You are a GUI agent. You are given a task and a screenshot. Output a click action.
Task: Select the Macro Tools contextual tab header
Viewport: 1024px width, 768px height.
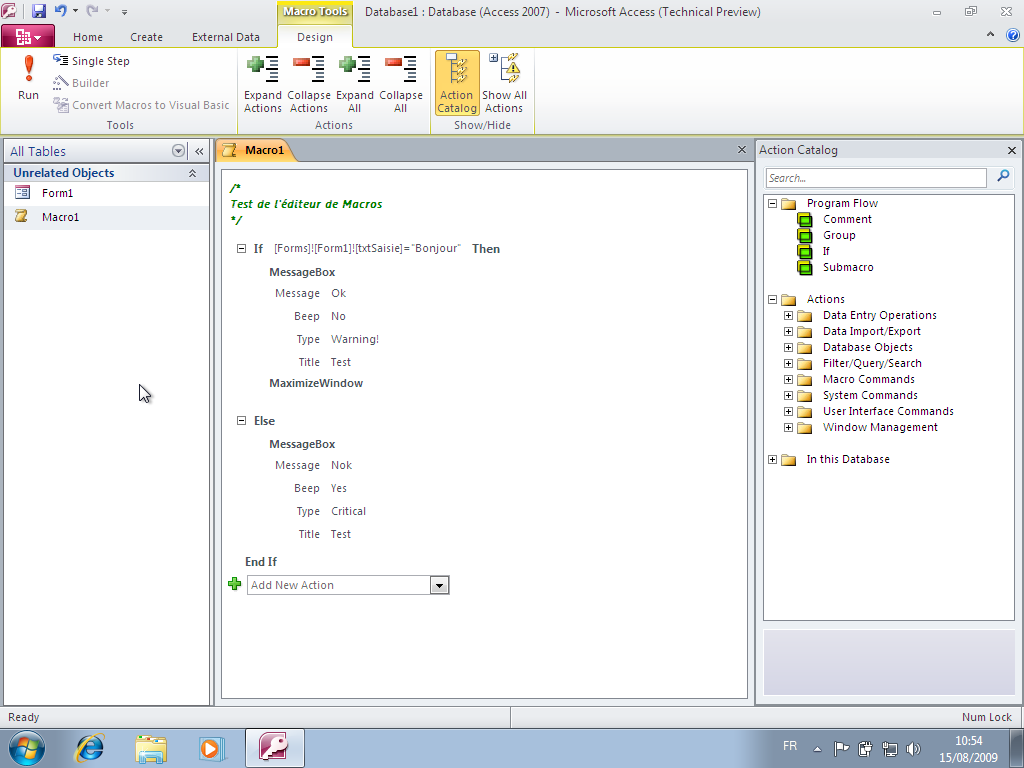315,12
